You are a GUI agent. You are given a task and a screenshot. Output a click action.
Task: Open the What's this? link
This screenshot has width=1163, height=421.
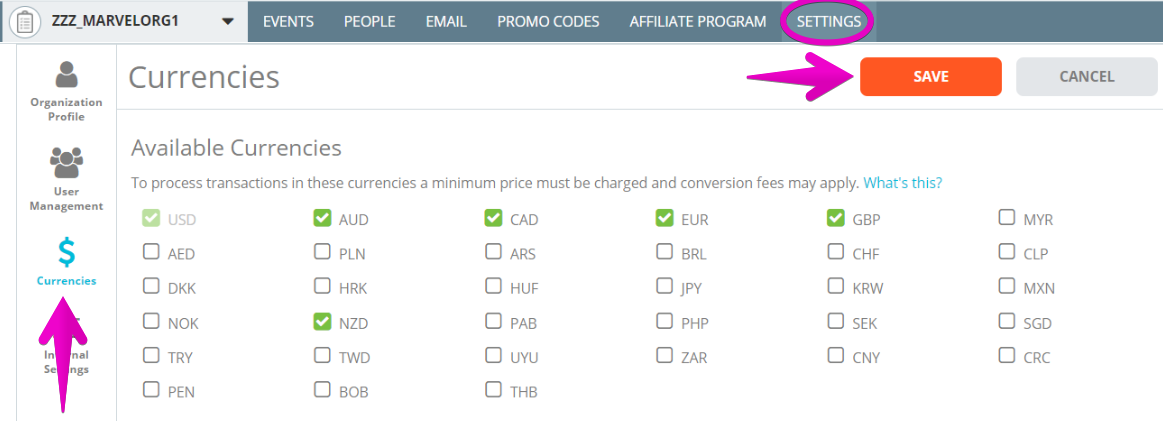(x=903, y=182)
